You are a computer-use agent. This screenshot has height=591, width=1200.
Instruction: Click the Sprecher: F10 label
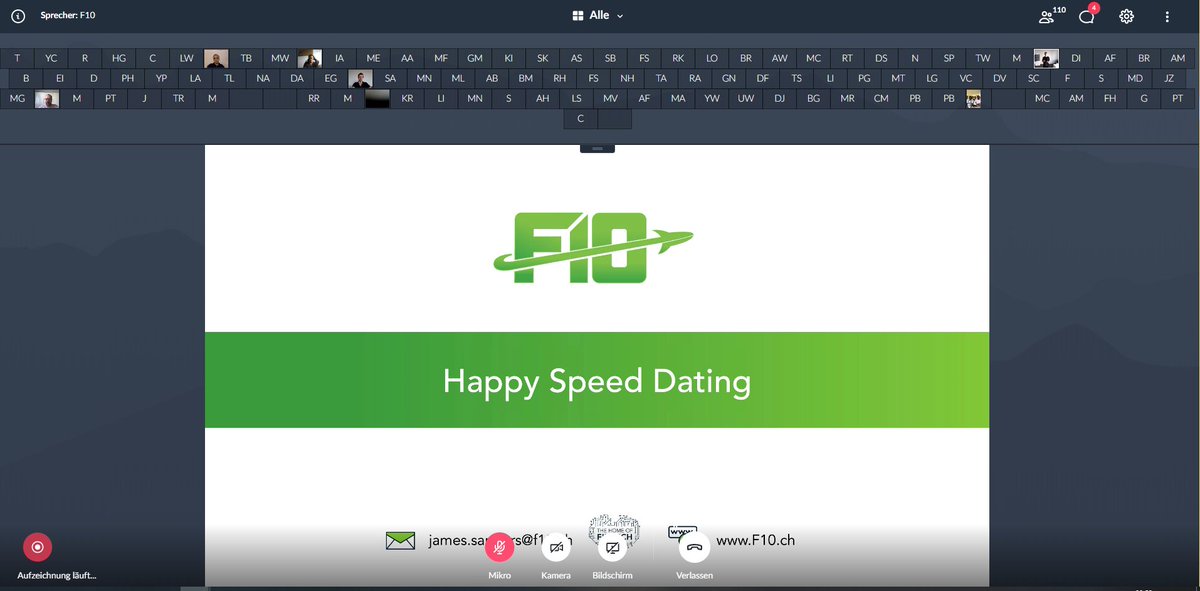(x=68, y=16)
